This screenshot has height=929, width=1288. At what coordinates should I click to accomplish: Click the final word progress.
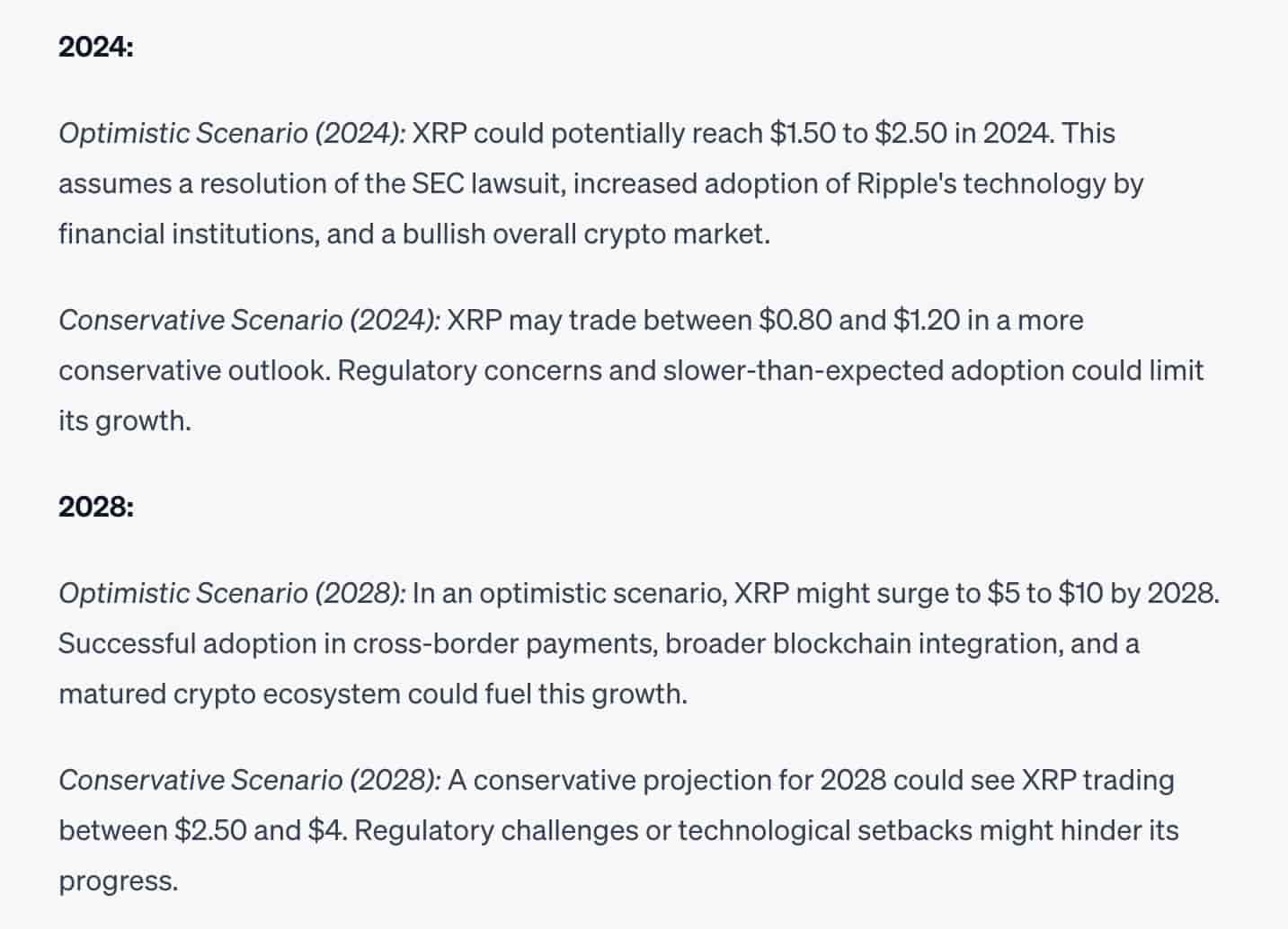coord(119,881)
